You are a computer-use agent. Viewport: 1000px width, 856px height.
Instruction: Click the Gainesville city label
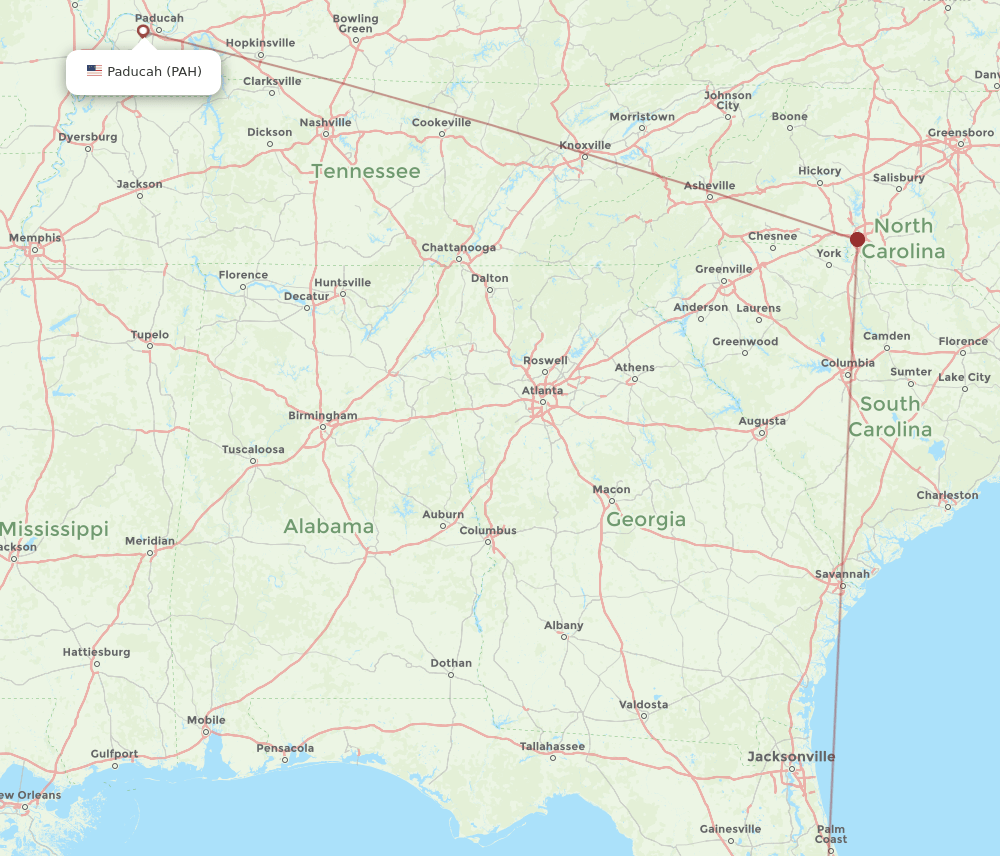(730, 829)
